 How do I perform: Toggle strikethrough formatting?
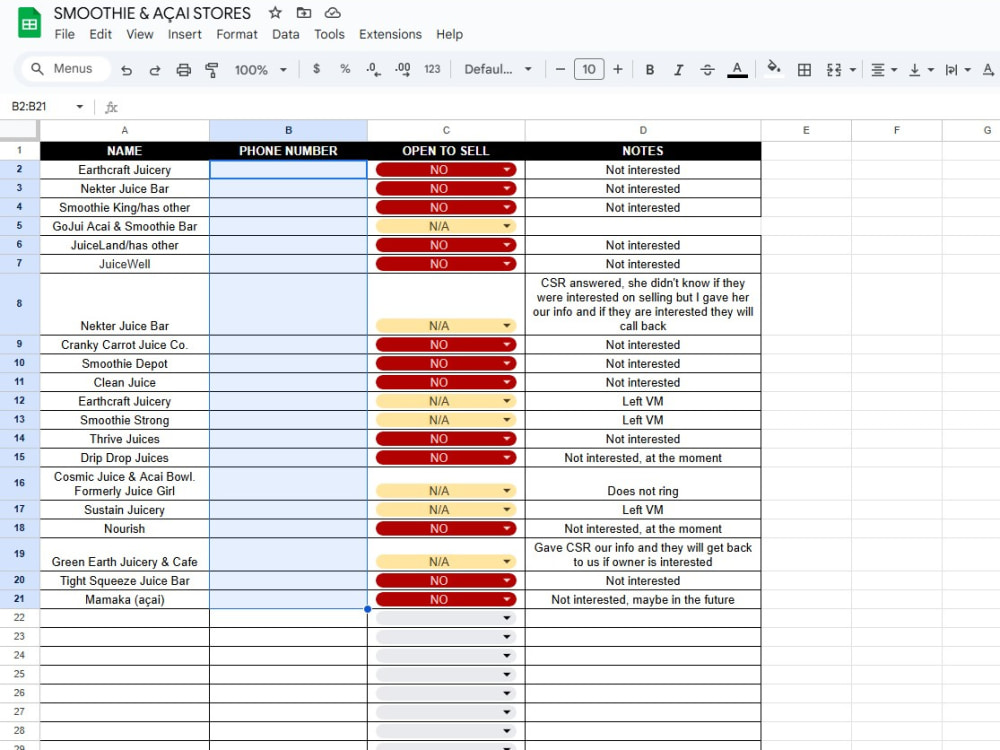(707, 70)
